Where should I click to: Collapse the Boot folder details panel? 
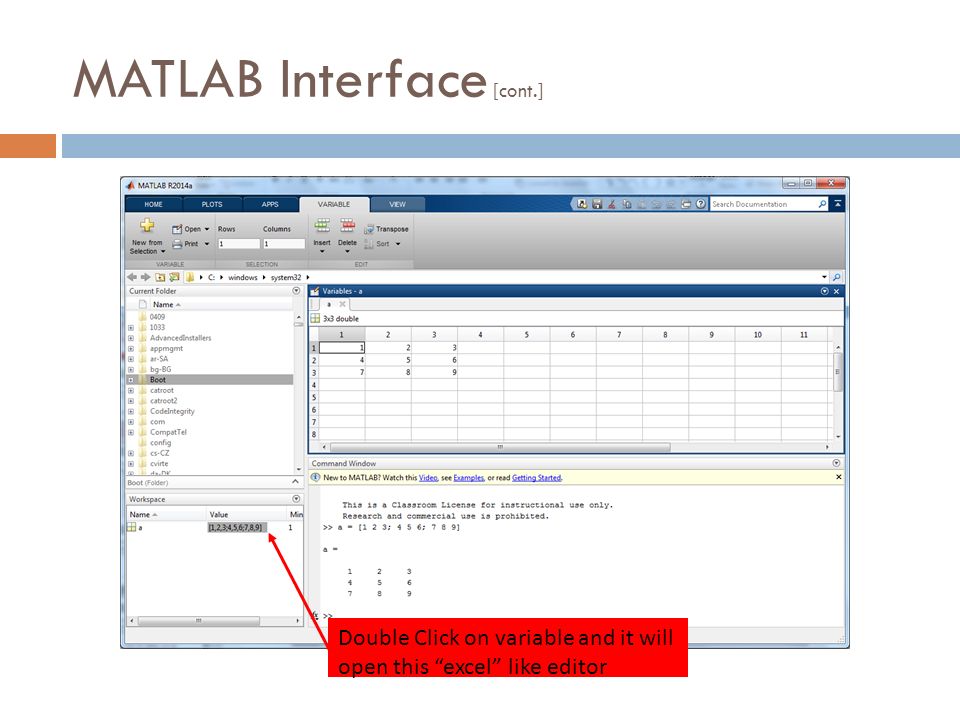[295, 482]
